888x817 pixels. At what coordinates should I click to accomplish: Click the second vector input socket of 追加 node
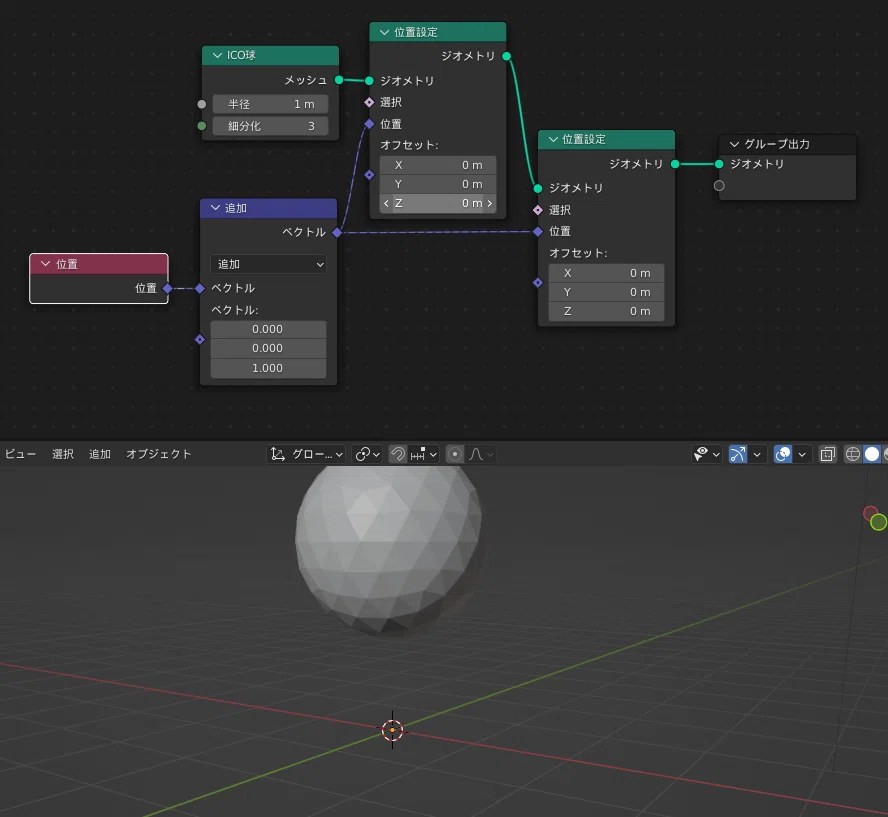click(200, 339)
